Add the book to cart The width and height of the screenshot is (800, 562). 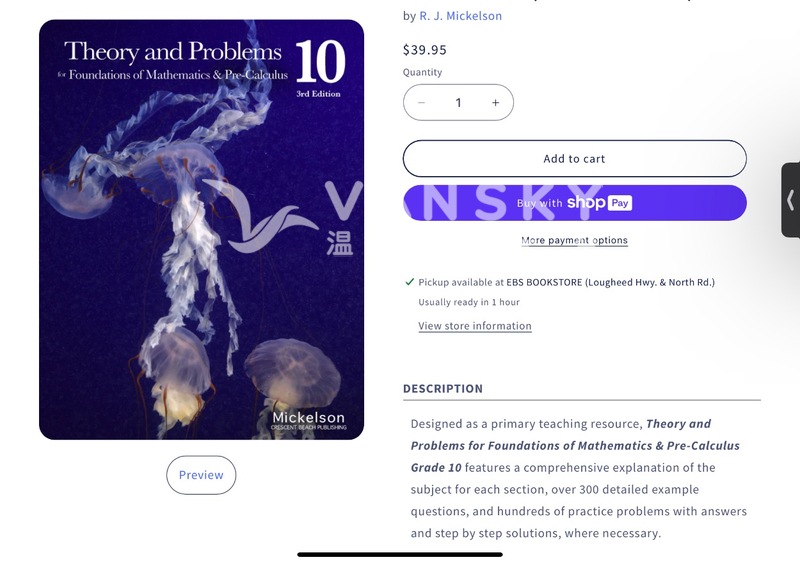click(574, 159)
